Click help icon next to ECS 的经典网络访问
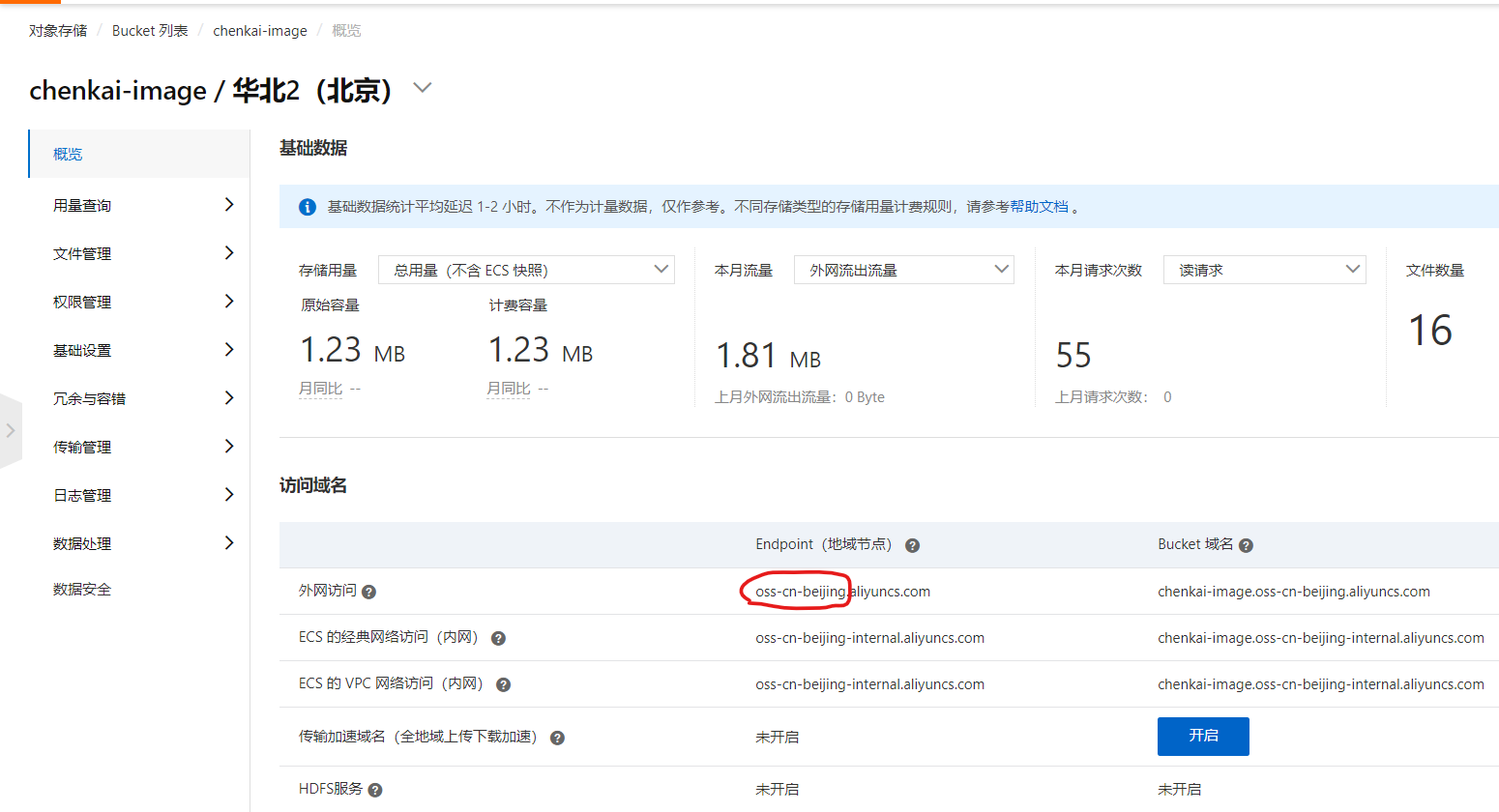Screen dimensions: 1499x812 click(498, 638)
